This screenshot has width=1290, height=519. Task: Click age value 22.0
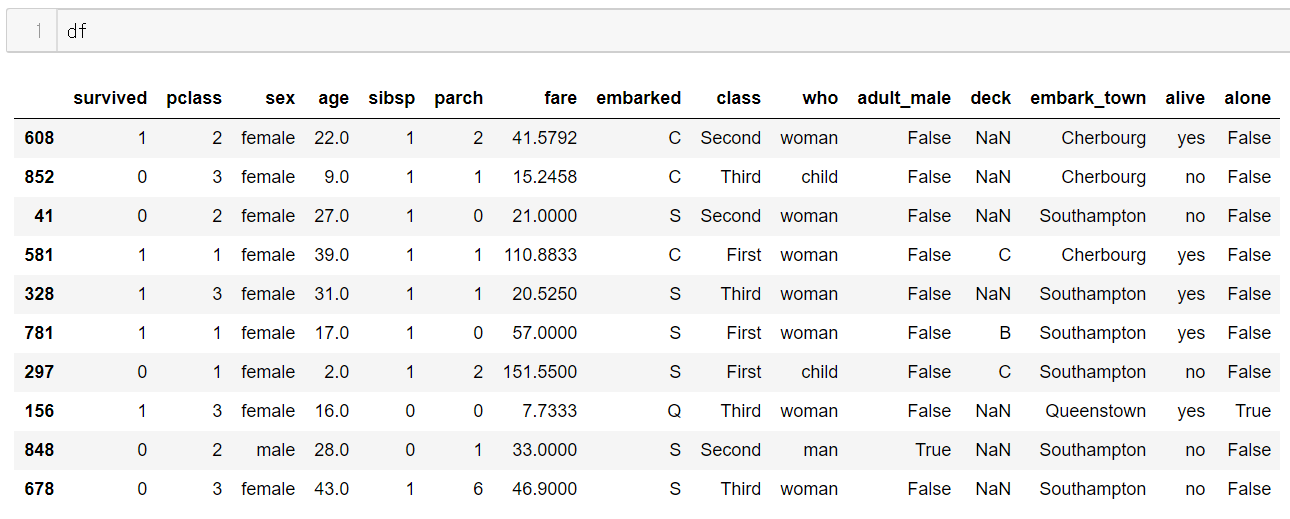click(331, 138)
